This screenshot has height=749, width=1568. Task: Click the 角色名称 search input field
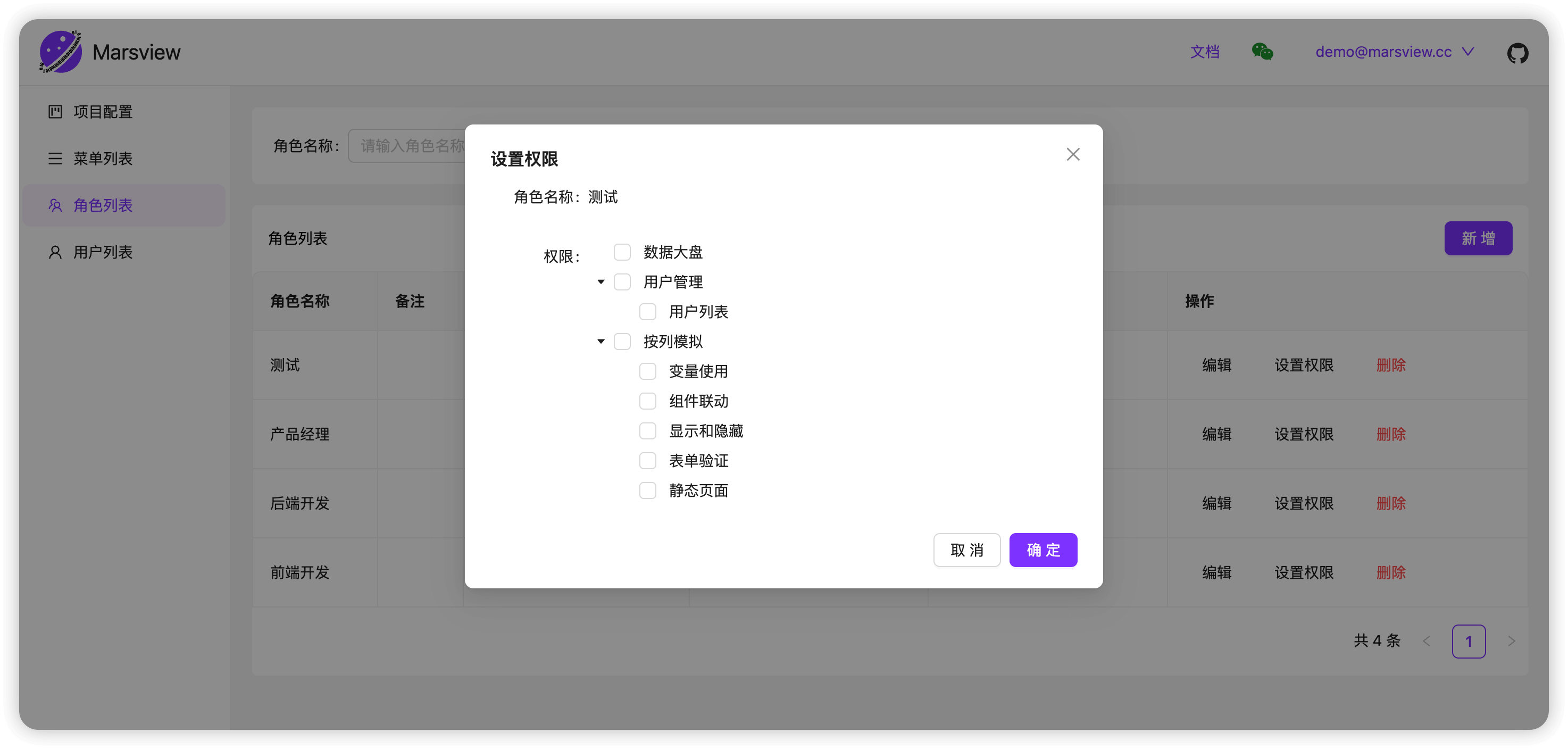click(x=406, y=146)
